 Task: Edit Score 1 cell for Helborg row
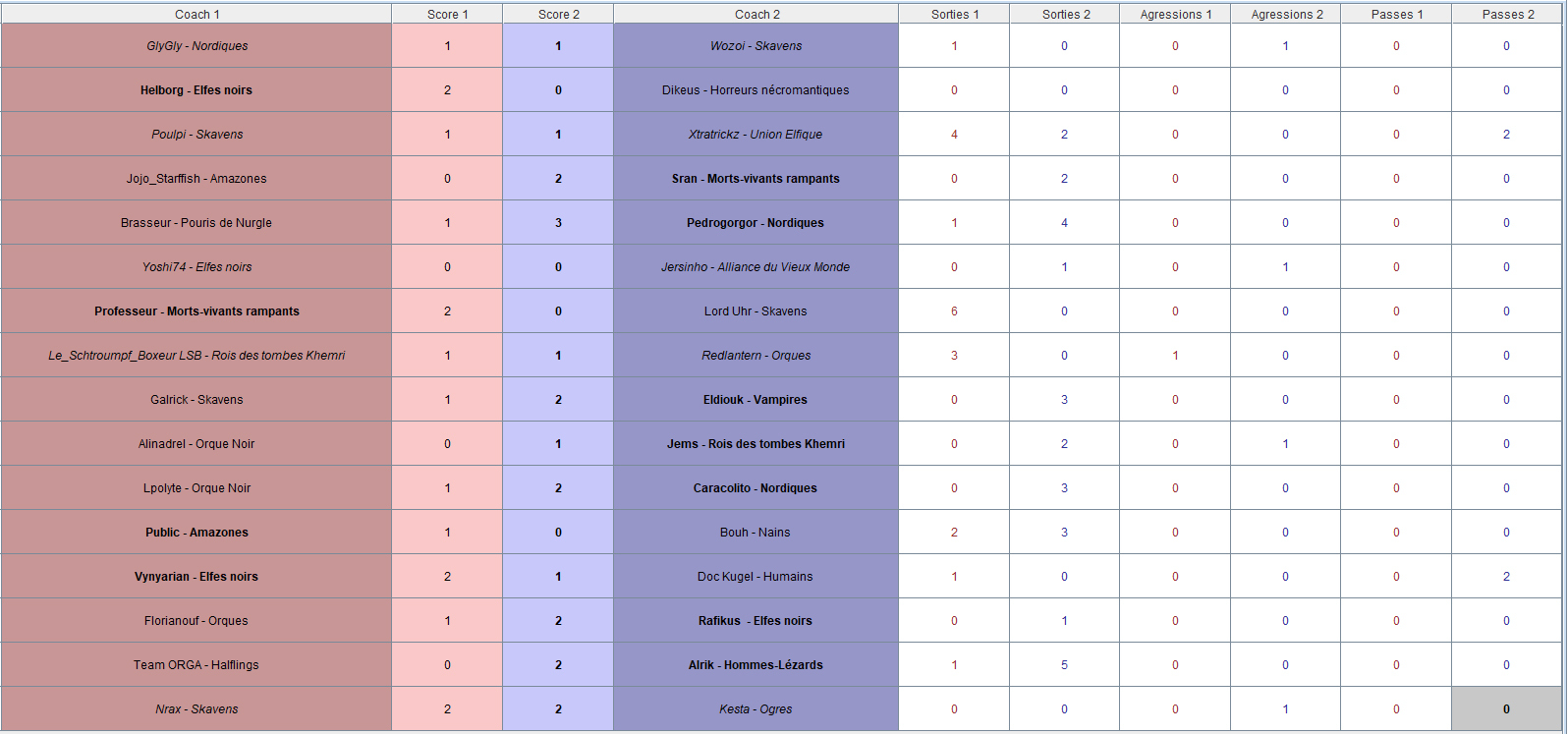tap(447, 90)
